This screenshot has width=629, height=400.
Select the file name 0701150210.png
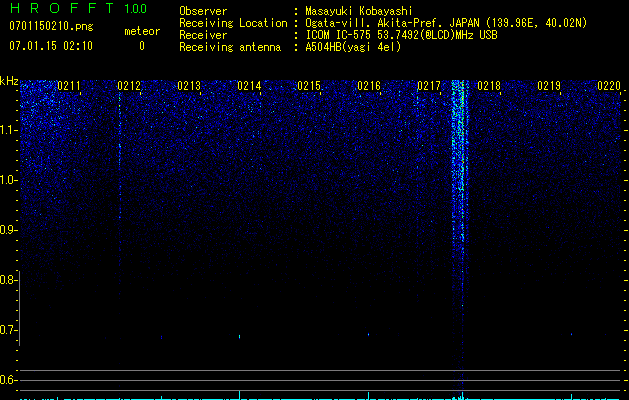(51, 26)
